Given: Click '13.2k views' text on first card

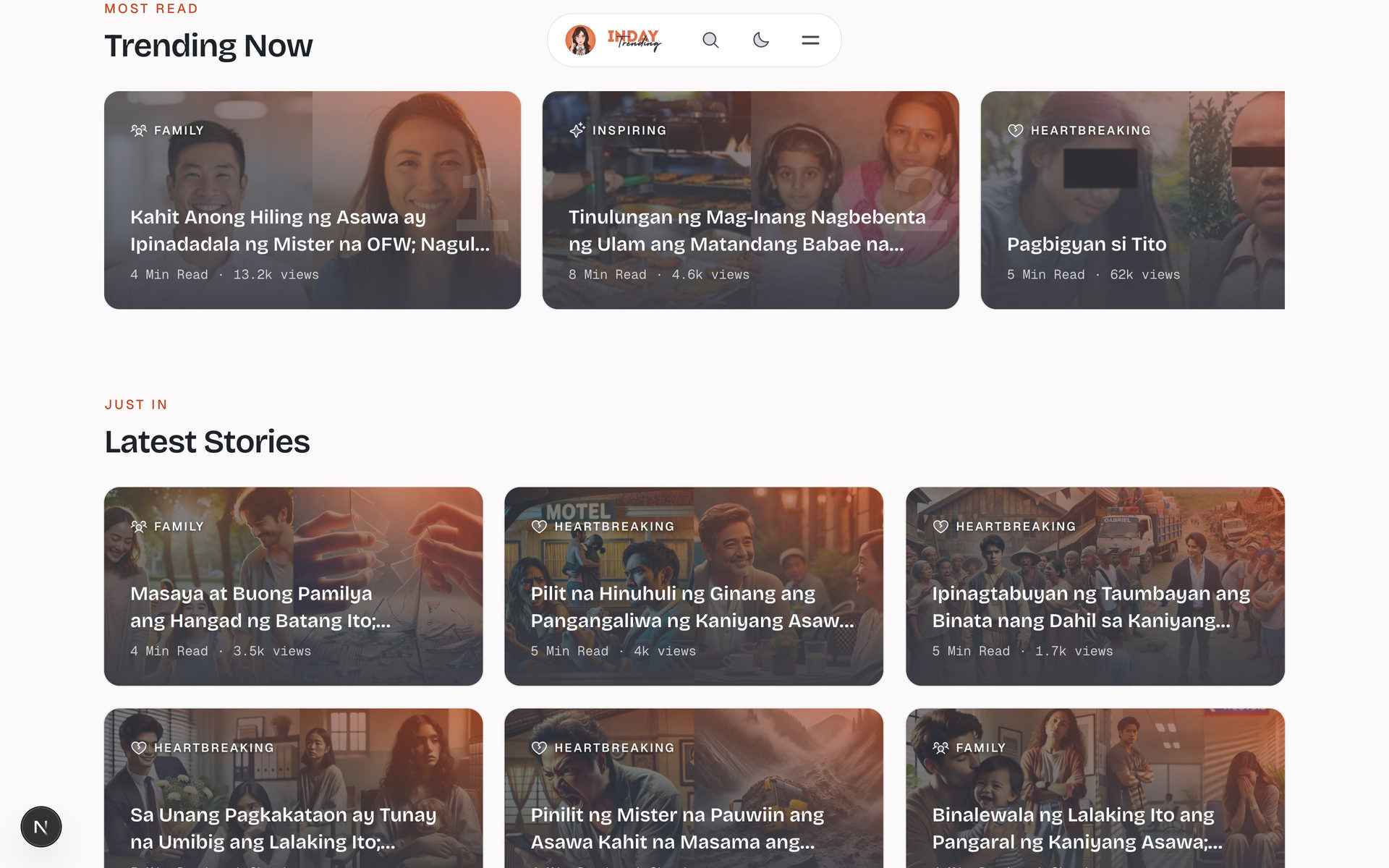Looking at the screenshot, I should pyautogui.click(x=276, y=275).
